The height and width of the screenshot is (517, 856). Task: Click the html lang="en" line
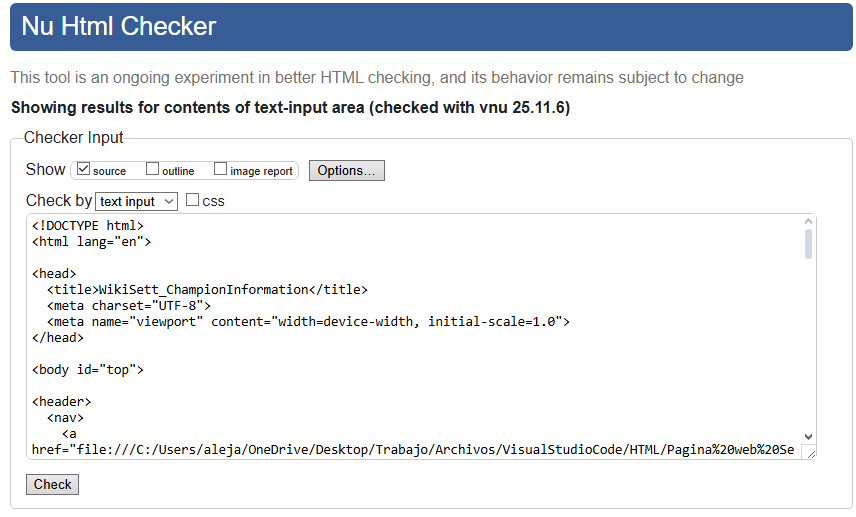[x=91, y=242]
